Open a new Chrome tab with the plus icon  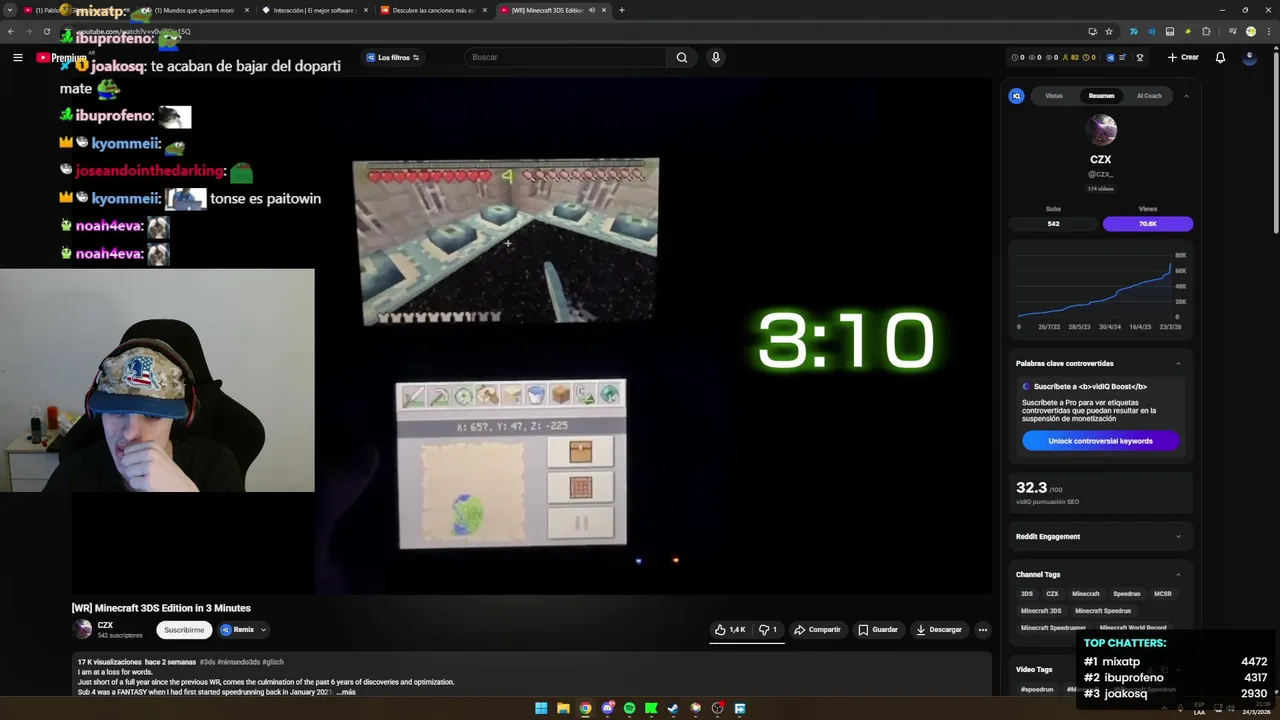pos(621,10)
